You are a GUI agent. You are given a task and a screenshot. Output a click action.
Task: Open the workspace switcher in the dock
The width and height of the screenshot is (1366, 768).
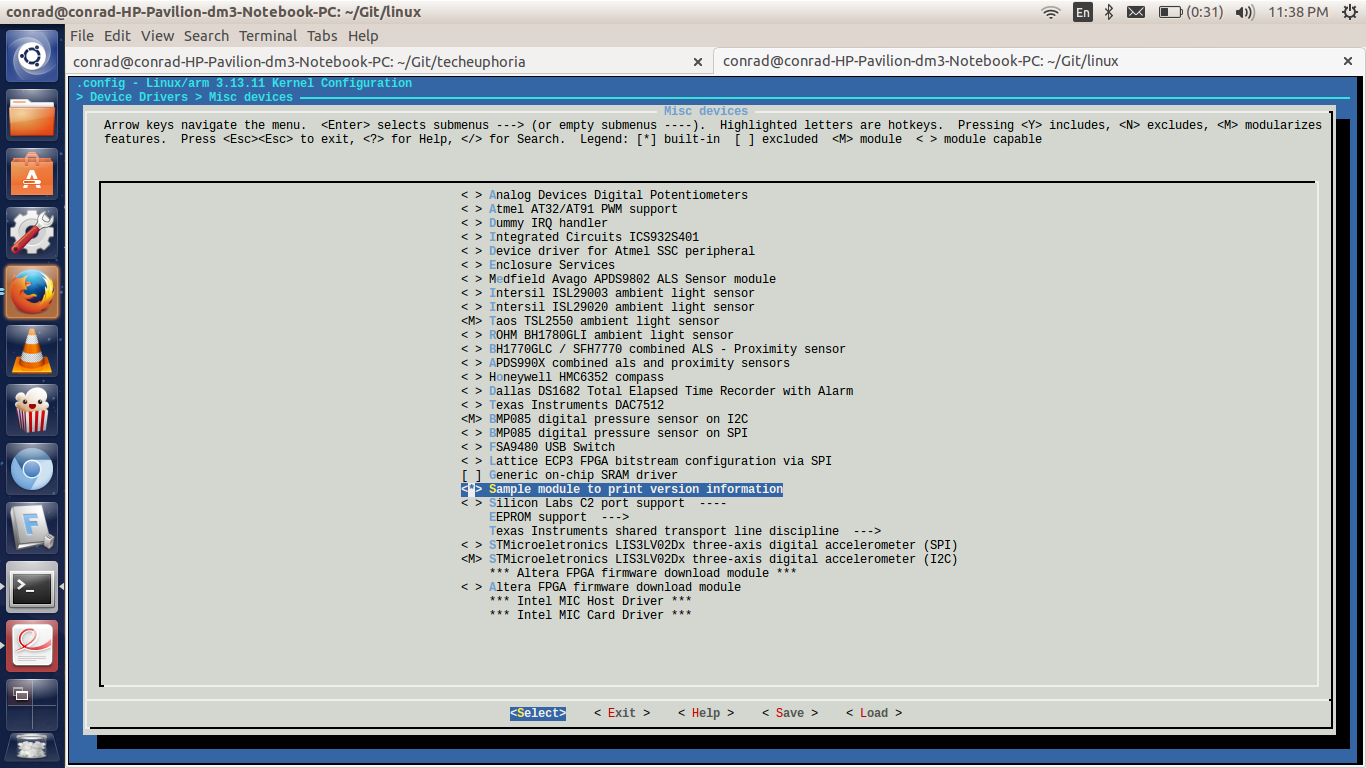click(x=32, y=705)
